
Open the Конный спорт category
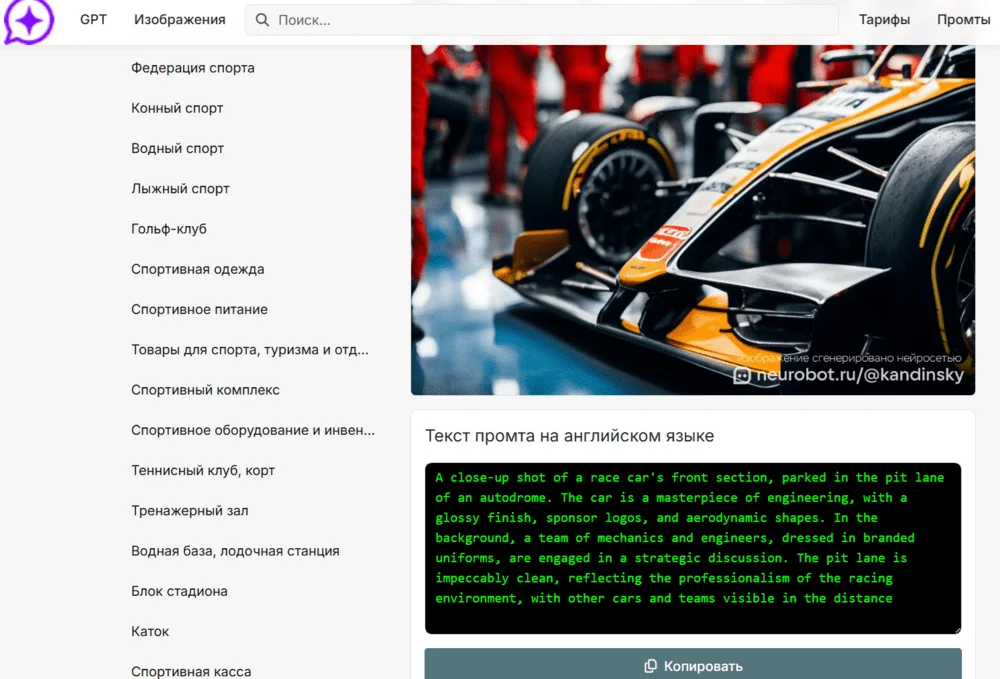pyautogui.click(x=177, y=108)
